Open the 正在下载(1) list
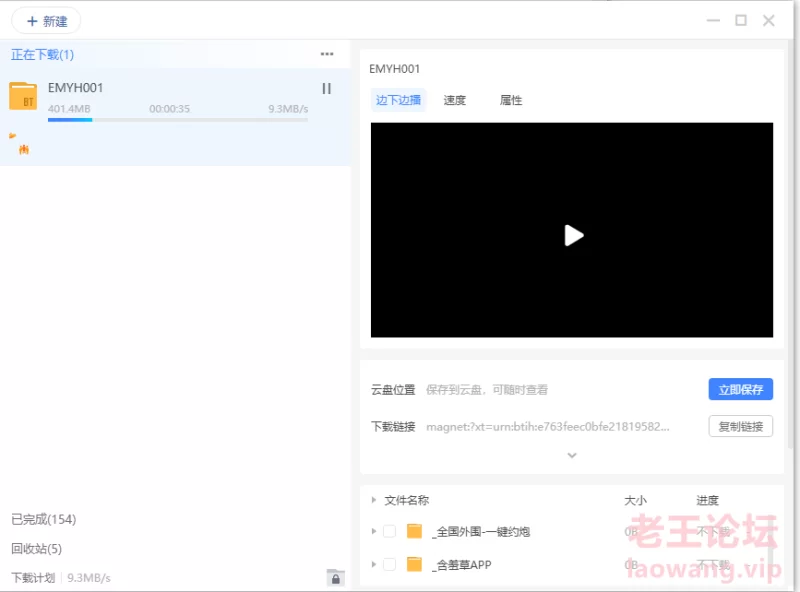 42,55
